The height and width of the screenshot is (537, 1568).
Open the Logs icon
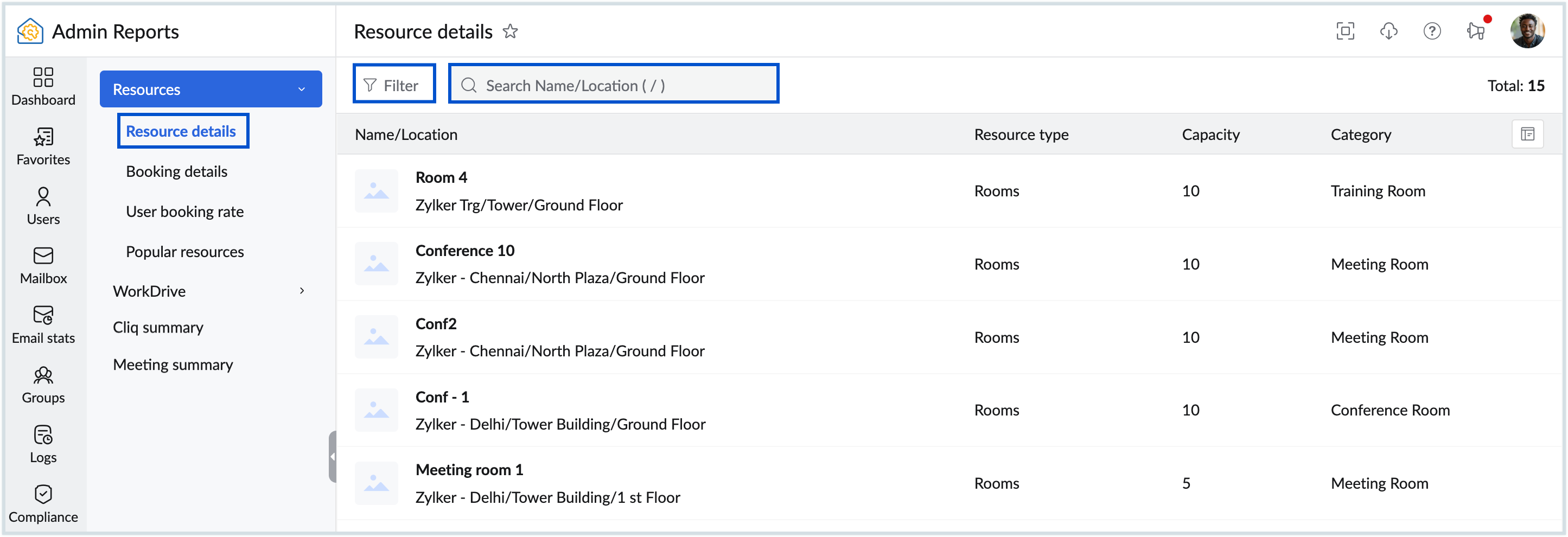[43, 444]
